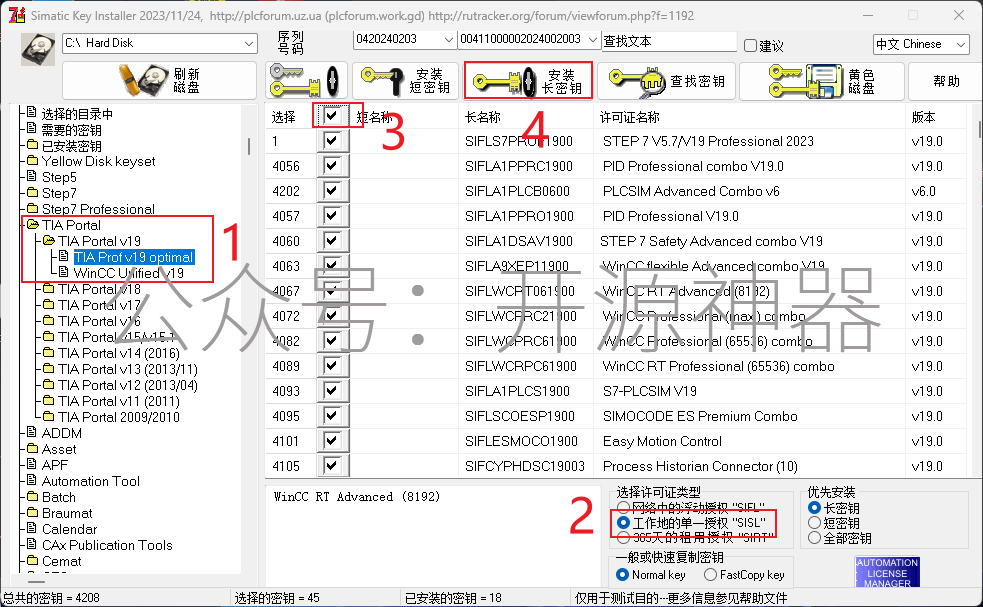Screen dimensions: 983x607
Task: Toggle the 建议 checkbox
Action: tap(750, 45)
